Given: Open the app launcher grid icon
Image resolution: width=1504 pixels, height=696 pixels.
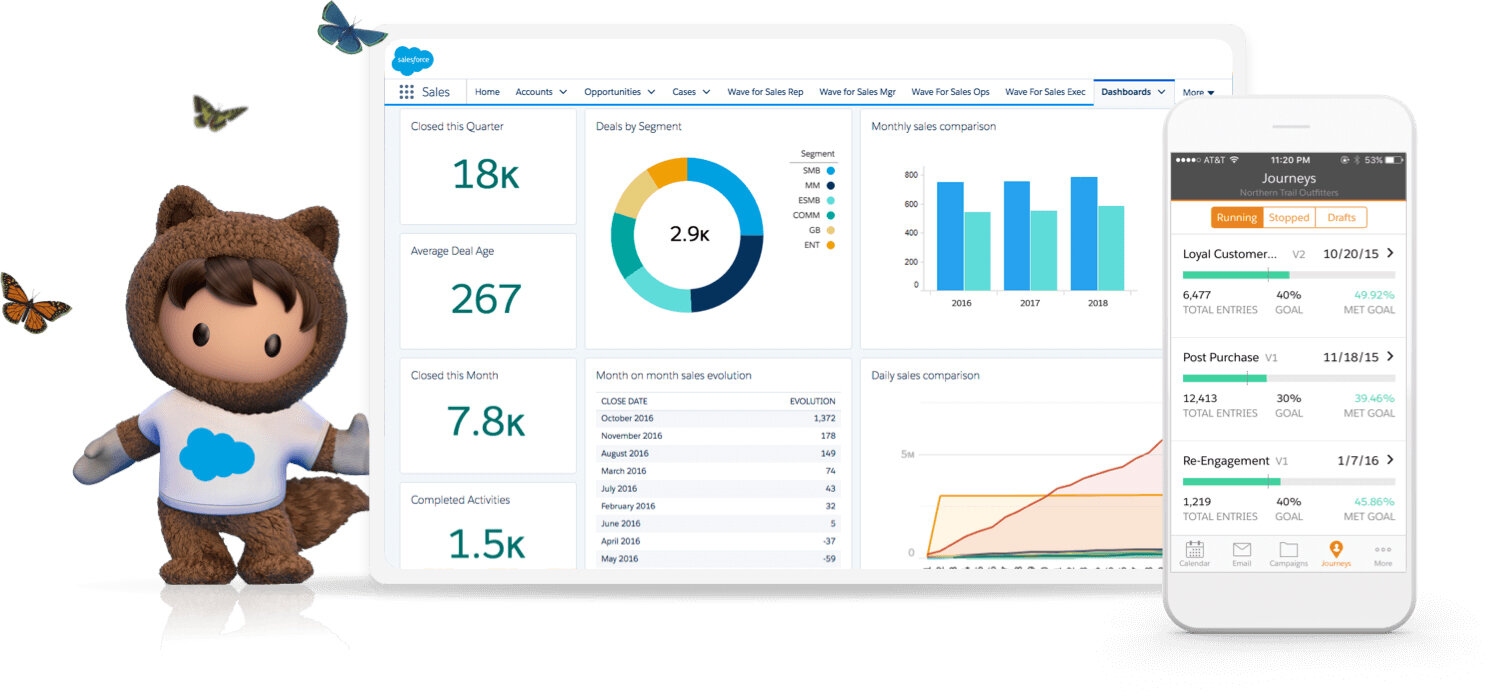Looking at the screenshot, I should [406, 92].
